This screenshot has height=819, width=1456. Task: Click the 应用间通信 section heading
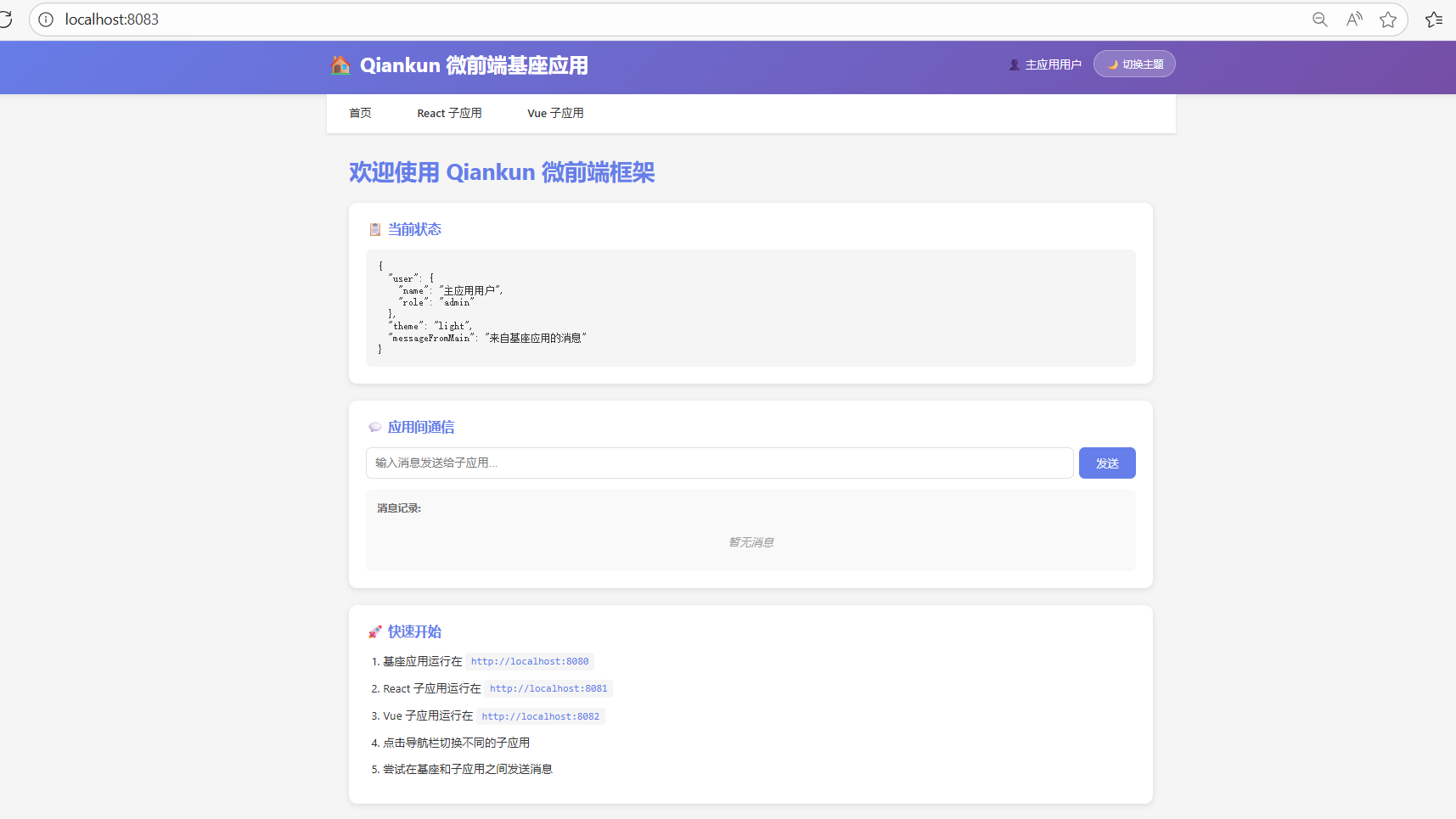pos(421,427)
